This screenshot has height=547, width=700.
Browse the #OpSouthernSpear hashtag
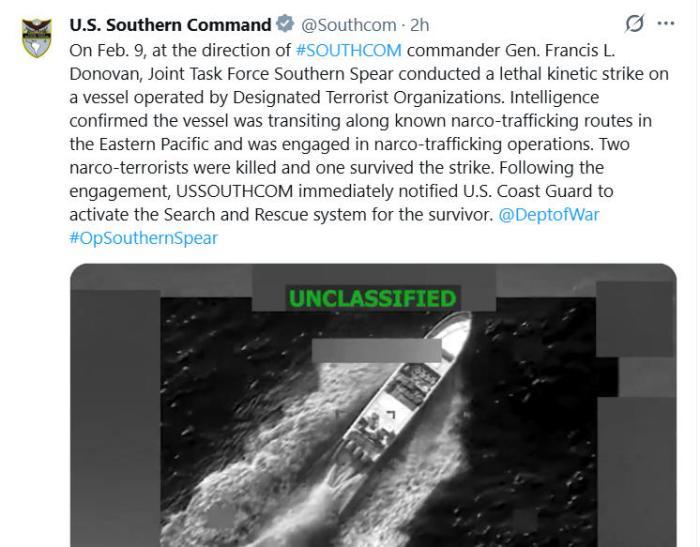[143, 238]
